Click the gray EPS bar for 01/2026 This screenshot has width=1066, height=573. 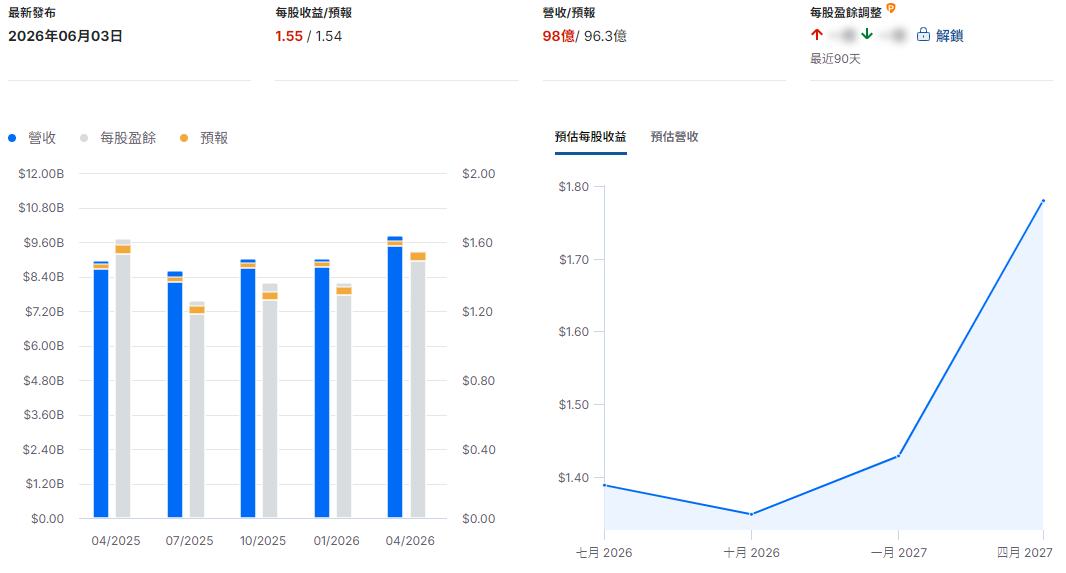[x=344, y=401]
